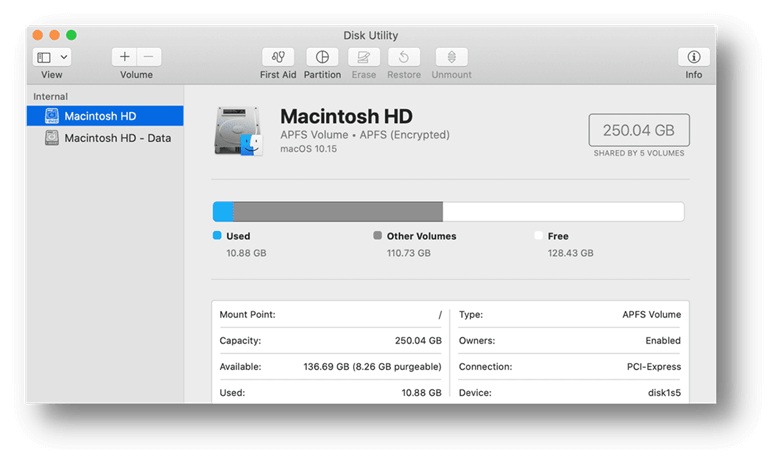The height and width of the screenshot is (463, 775).
Task: Click the gray Other Volumes bar segment
Action: (338, 211)
